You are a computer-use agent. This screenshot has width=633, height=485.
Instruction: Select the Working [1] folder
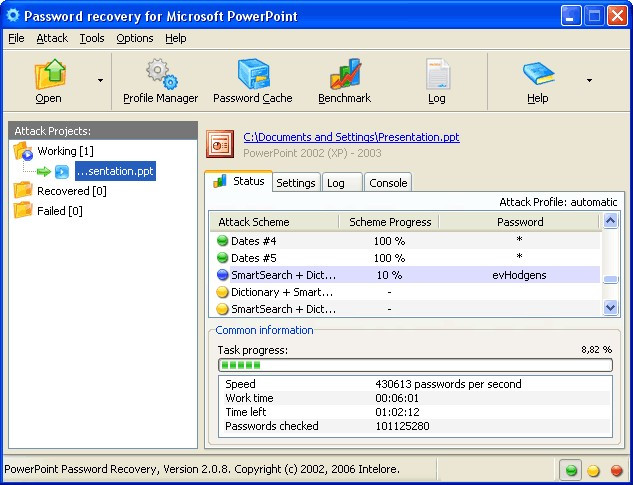point(65,151)
